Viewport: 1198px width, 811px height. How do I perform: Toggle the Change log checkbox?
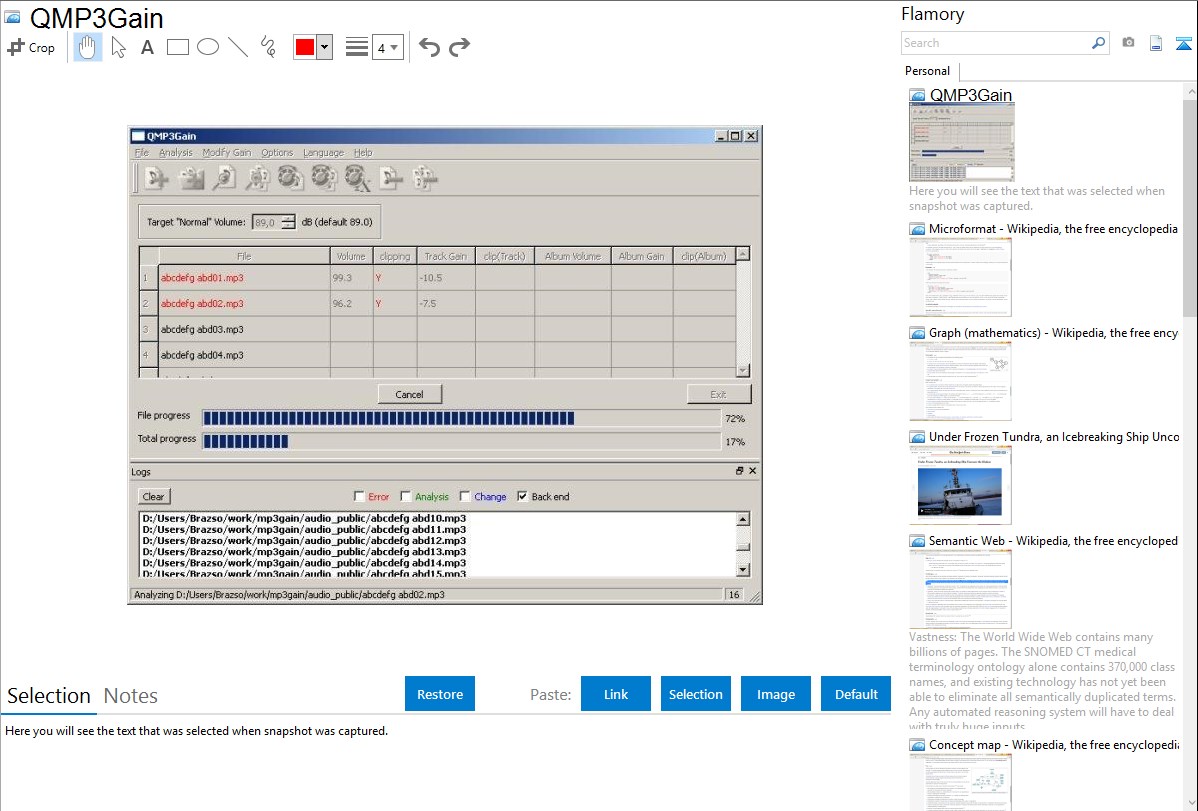coord(465,497)
